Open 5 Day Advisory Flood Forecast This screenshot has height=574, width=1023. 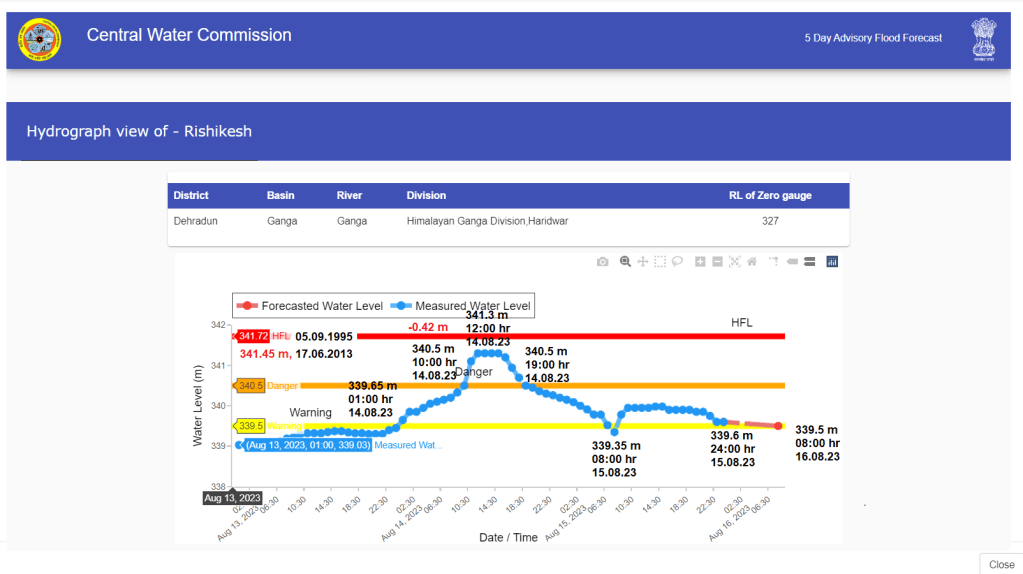pos(873,38)
